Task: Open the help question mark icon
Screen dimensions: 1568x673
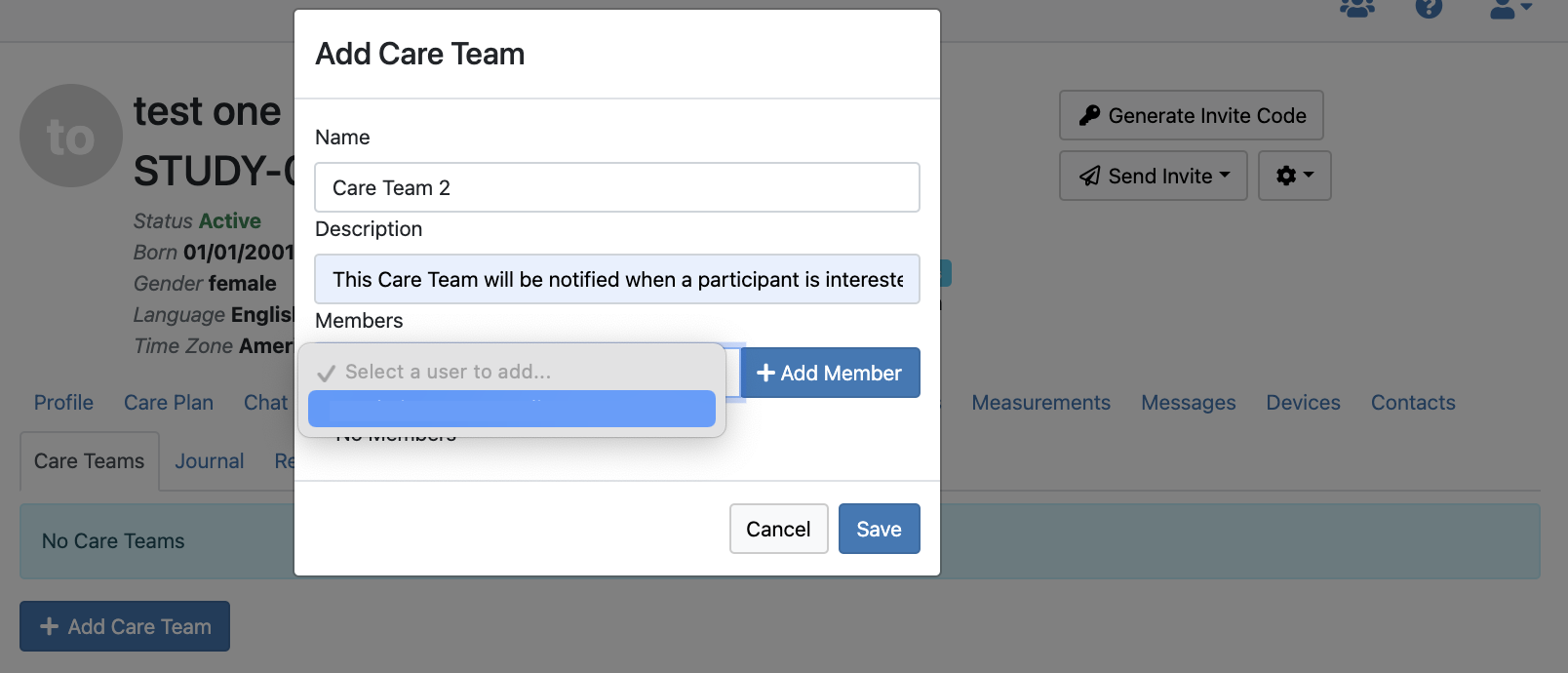Action: click(x=1429, y=7)
